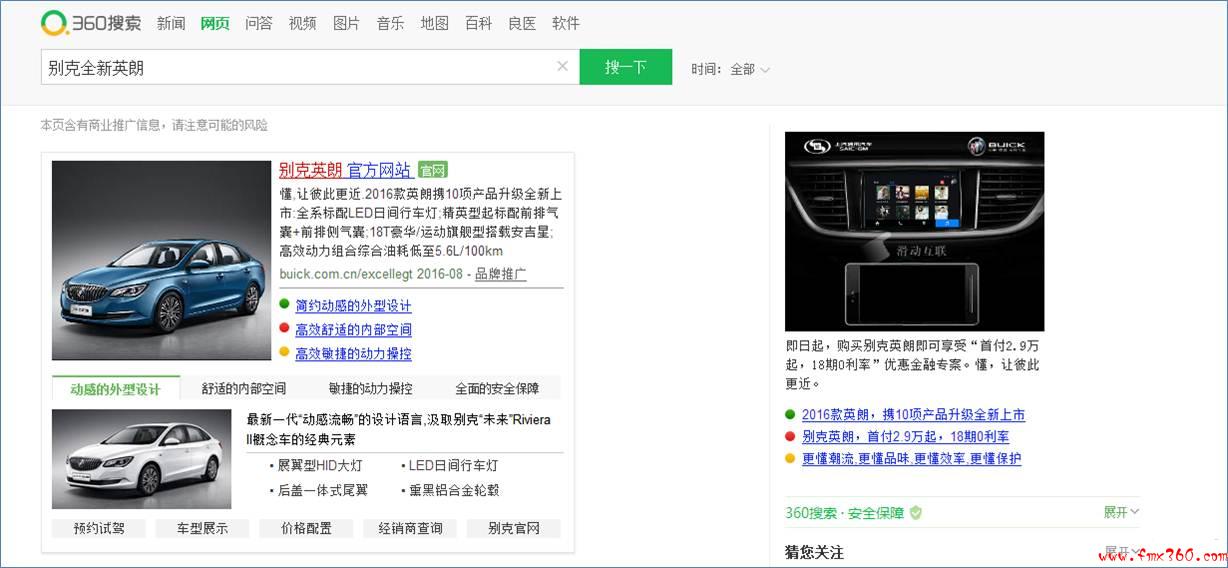The height and width of the screenshot is (568, 1228).
Task: Select the 网页 search category
Action: click(215, 23)
